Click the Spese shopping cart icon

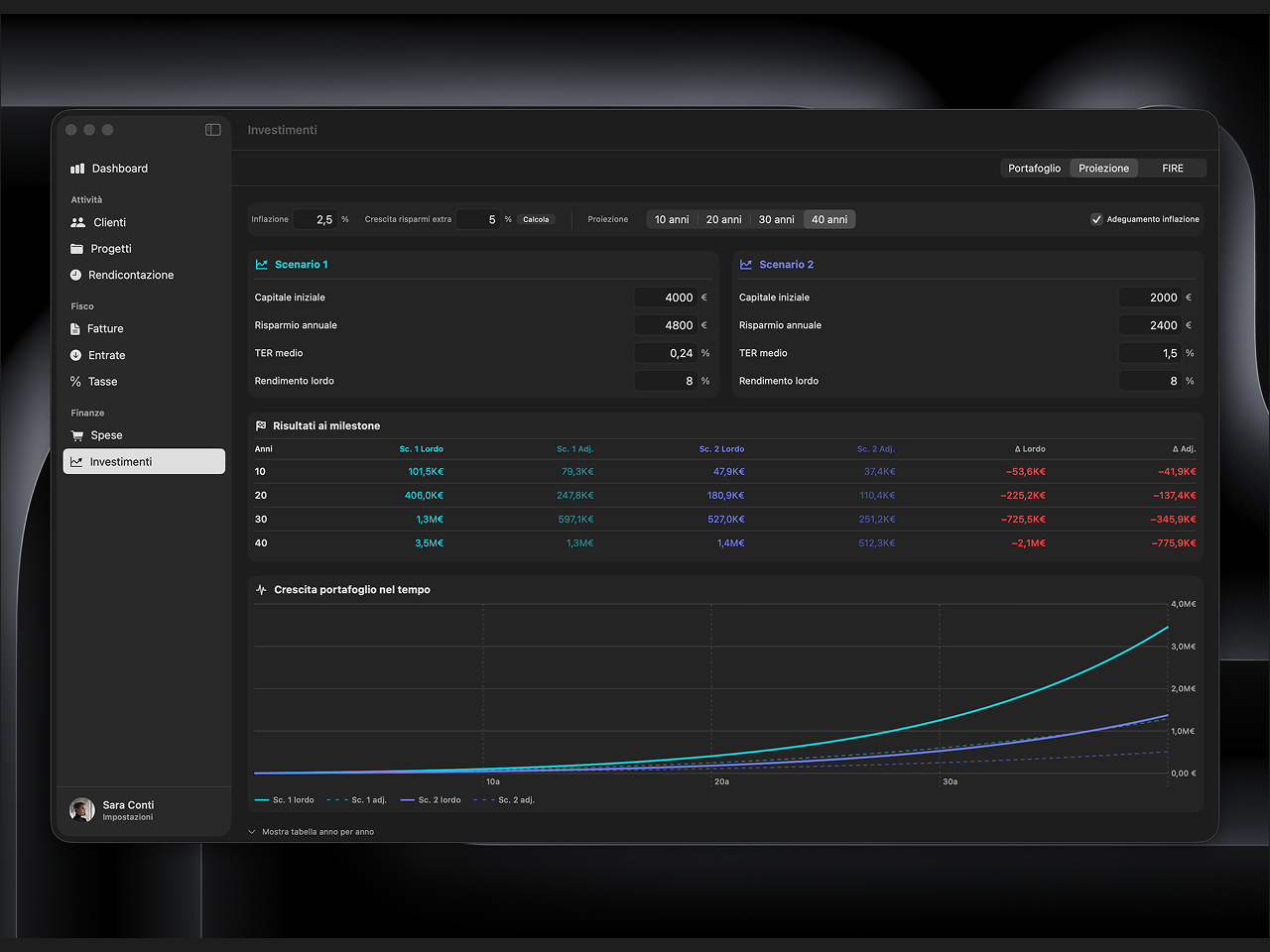(x=77, y=435)
